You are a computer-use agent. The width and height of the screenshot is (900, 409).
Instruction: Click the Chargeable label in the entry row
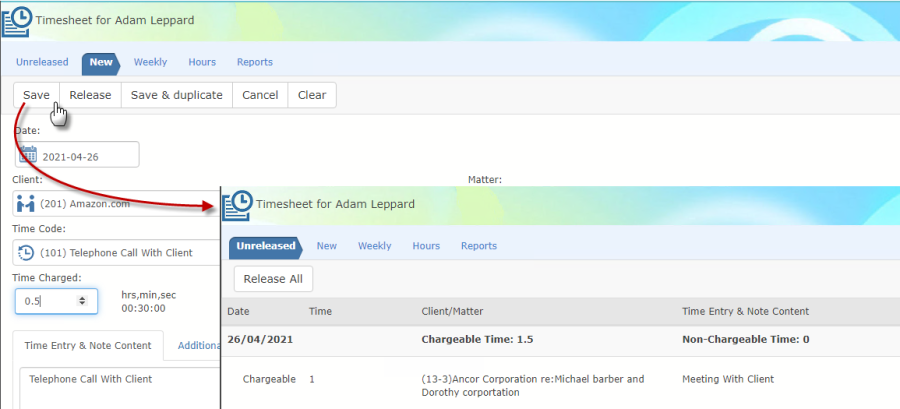tap(269, 379)
